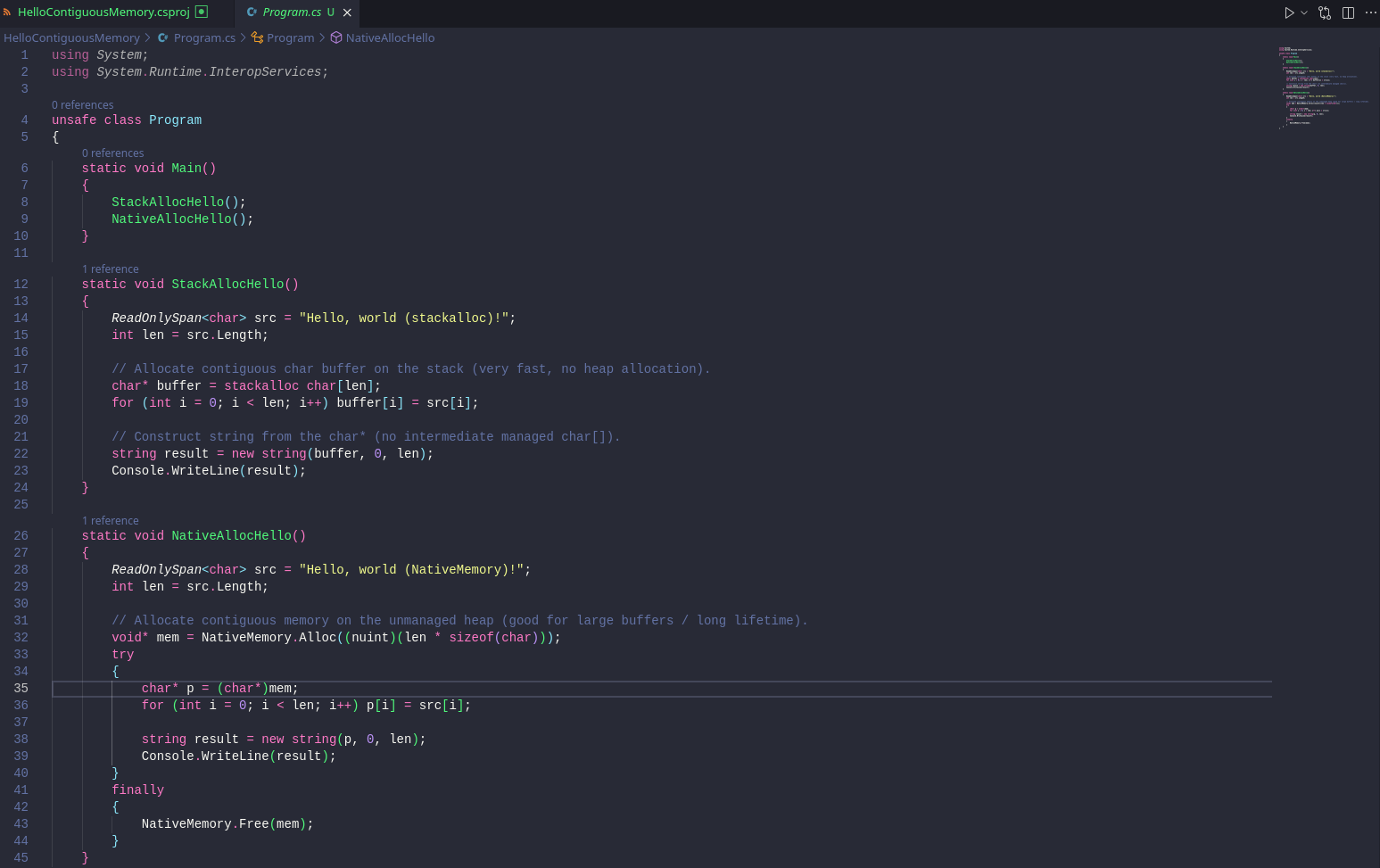Click 'char* p = (char*)mem;' on line 35
The image size is (1380, 868).
220,689
